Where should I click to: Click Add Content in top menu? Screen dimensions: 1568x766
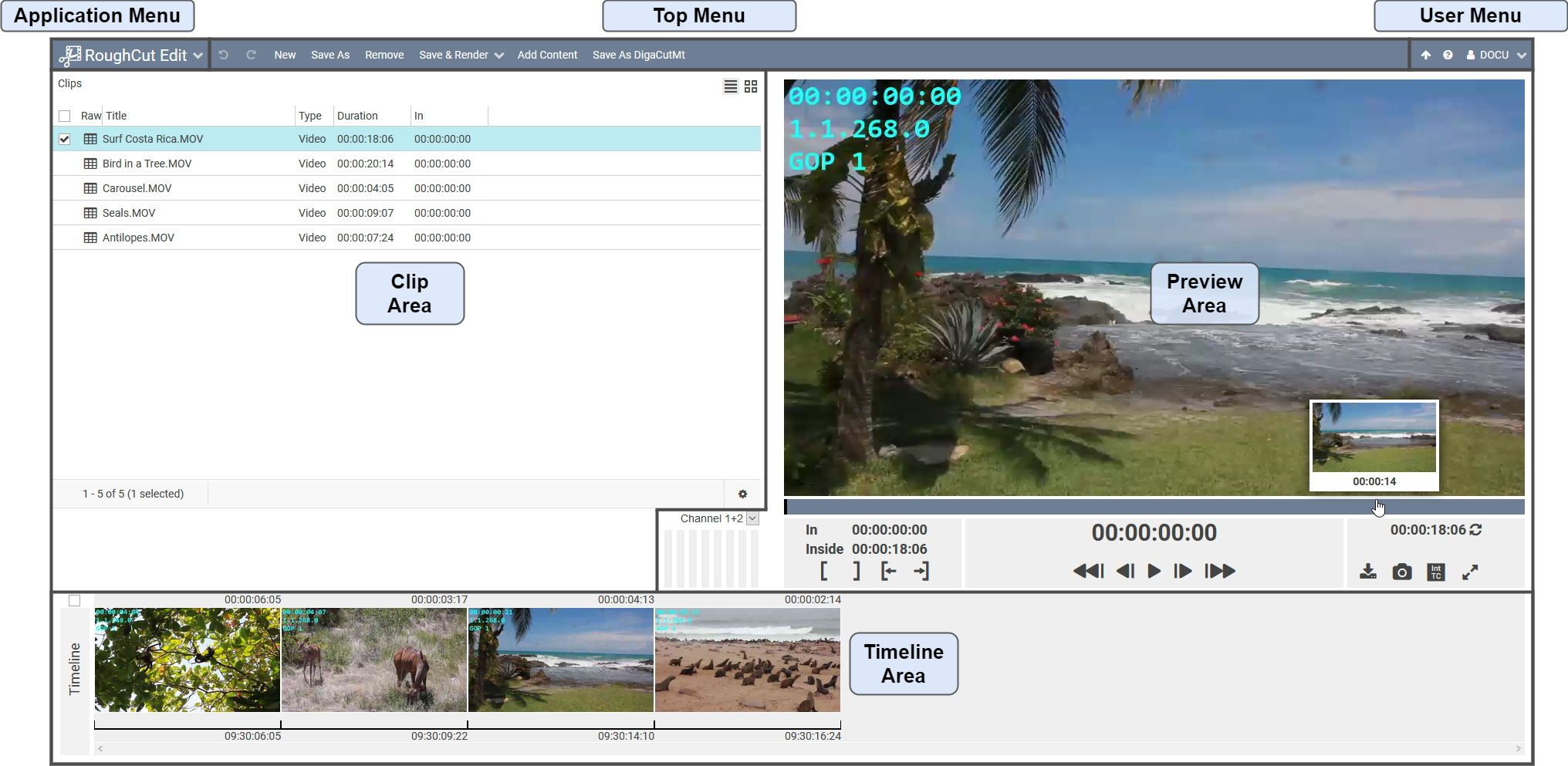547,55
